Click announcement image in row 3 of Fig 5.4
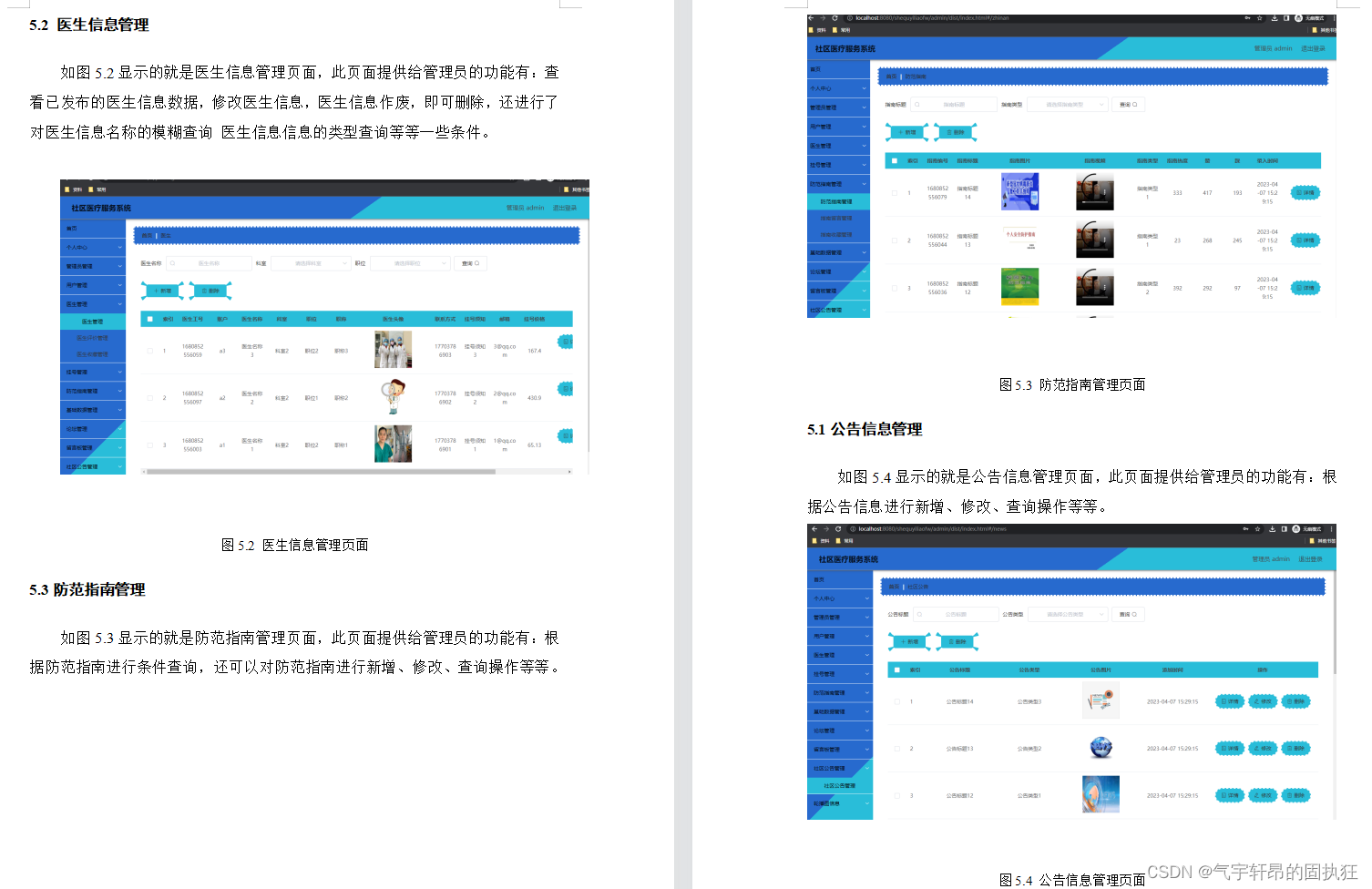The image size is (1372, 889). coord(1101,794)
